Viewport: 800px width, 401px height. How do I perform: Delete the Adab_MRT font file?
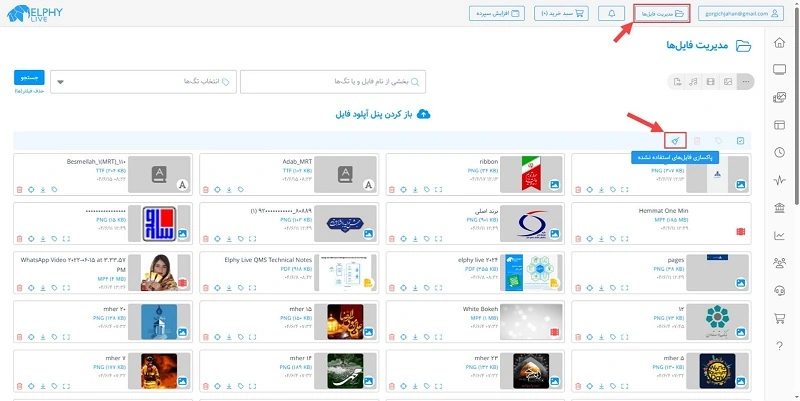pyautogui.click(x=203, y=188)
